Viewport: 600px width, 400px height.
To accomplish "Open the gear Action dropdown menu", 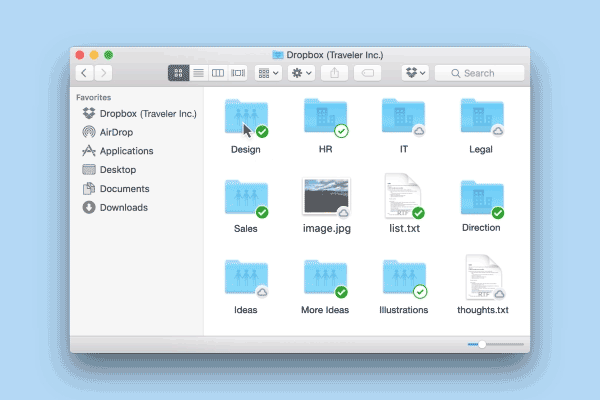I will [x=300, y=73].
